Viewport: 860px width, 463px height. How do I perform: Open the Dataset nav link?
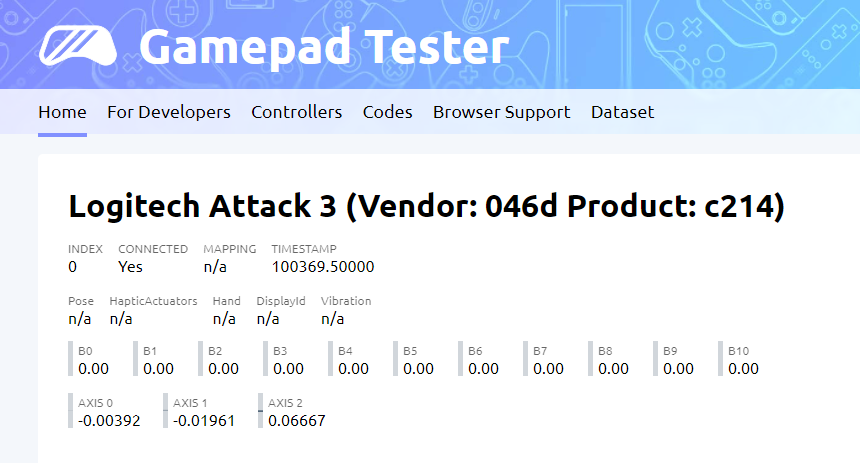(622, 112)
